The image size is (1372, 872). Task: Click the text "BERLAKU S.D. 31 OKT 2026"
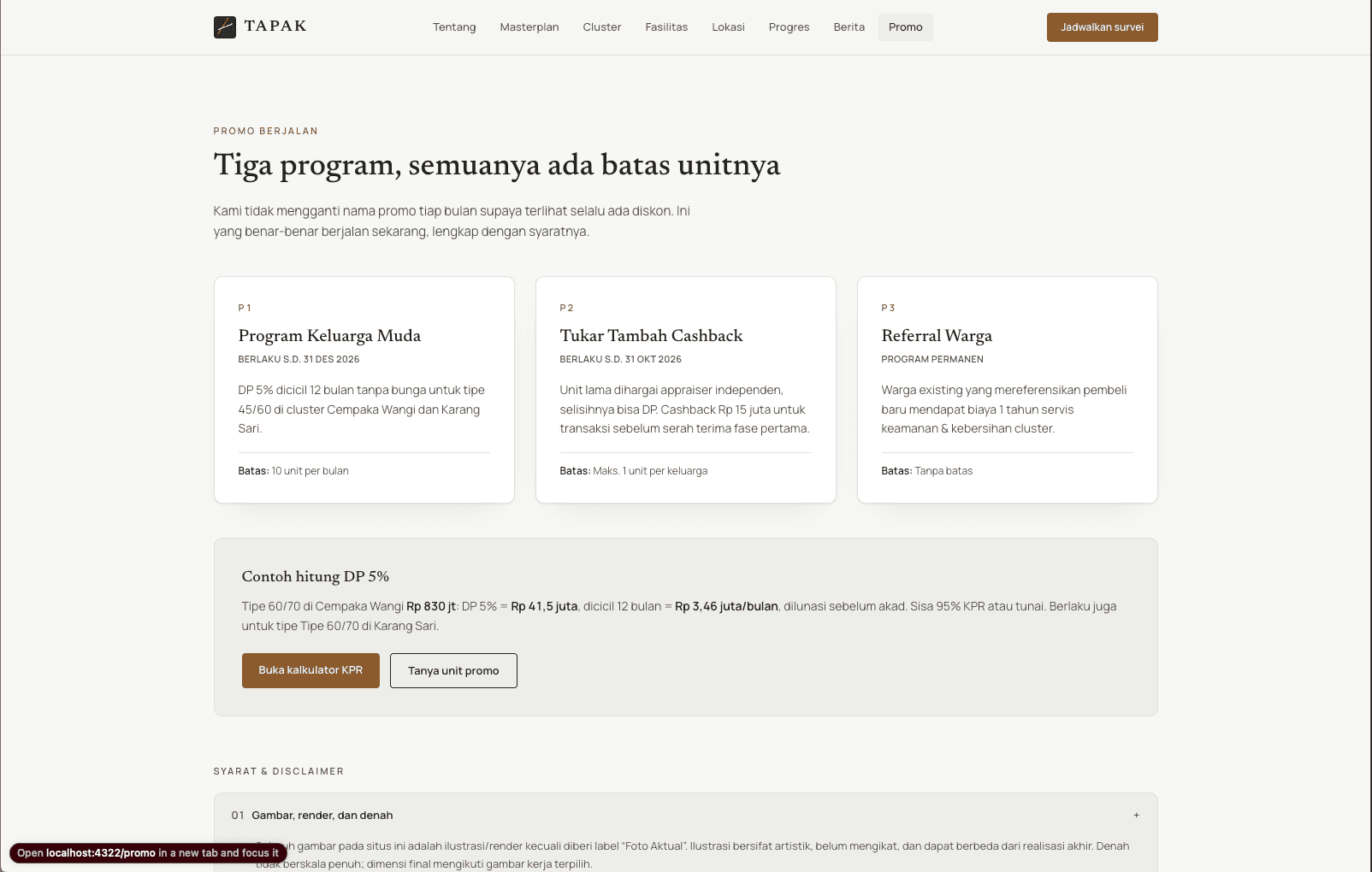tap(620, 359)
